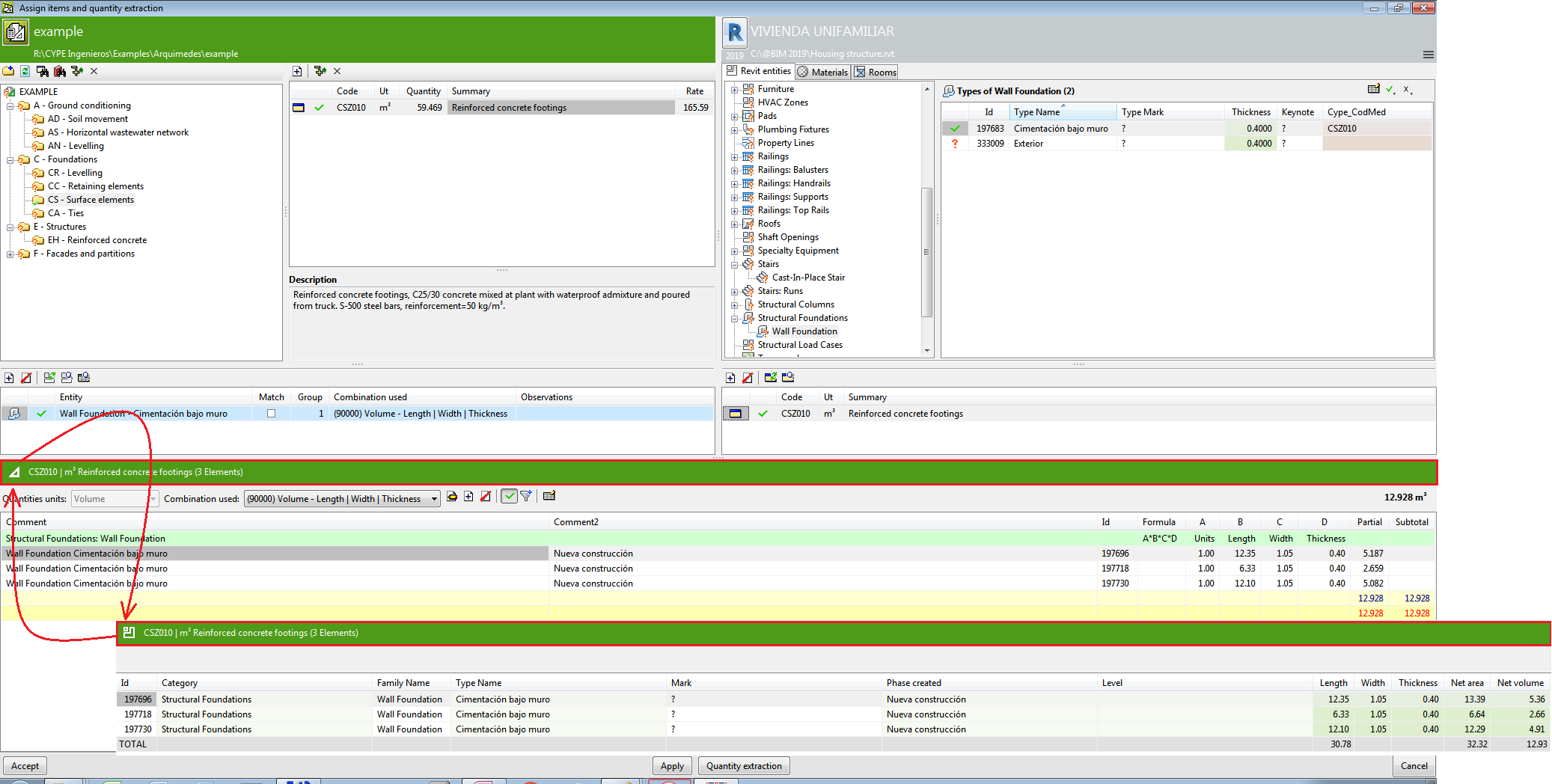Click the entities icon on the lower CSZ010 header

[129, 633]
